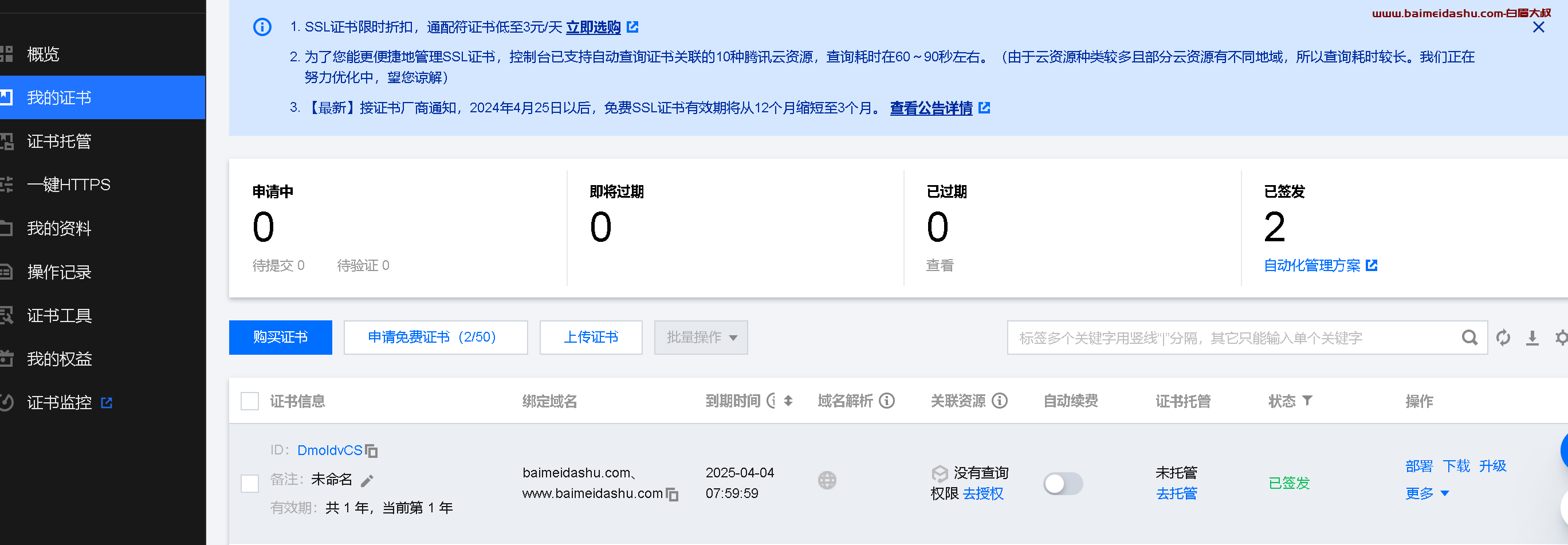Viewport: 1568px width, 545px height.
Task: Click the 购买证书 button
Action: click(281, 338)
